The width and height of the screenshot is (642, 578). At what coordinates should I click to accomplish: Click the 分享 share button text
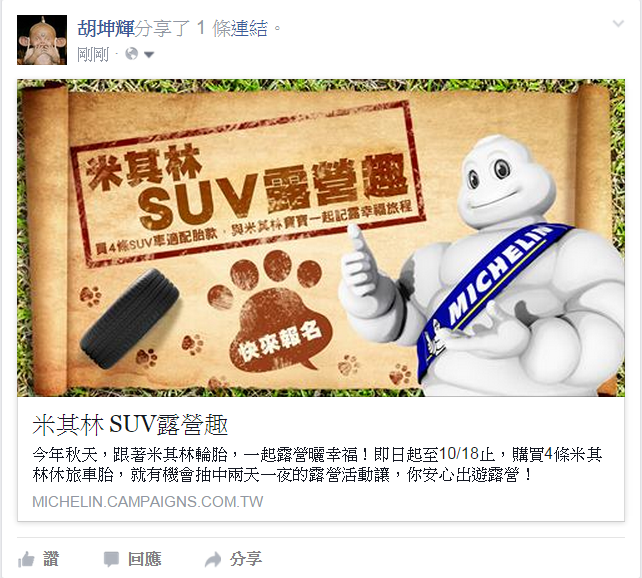pyautogui.click(x=246, y=559)
